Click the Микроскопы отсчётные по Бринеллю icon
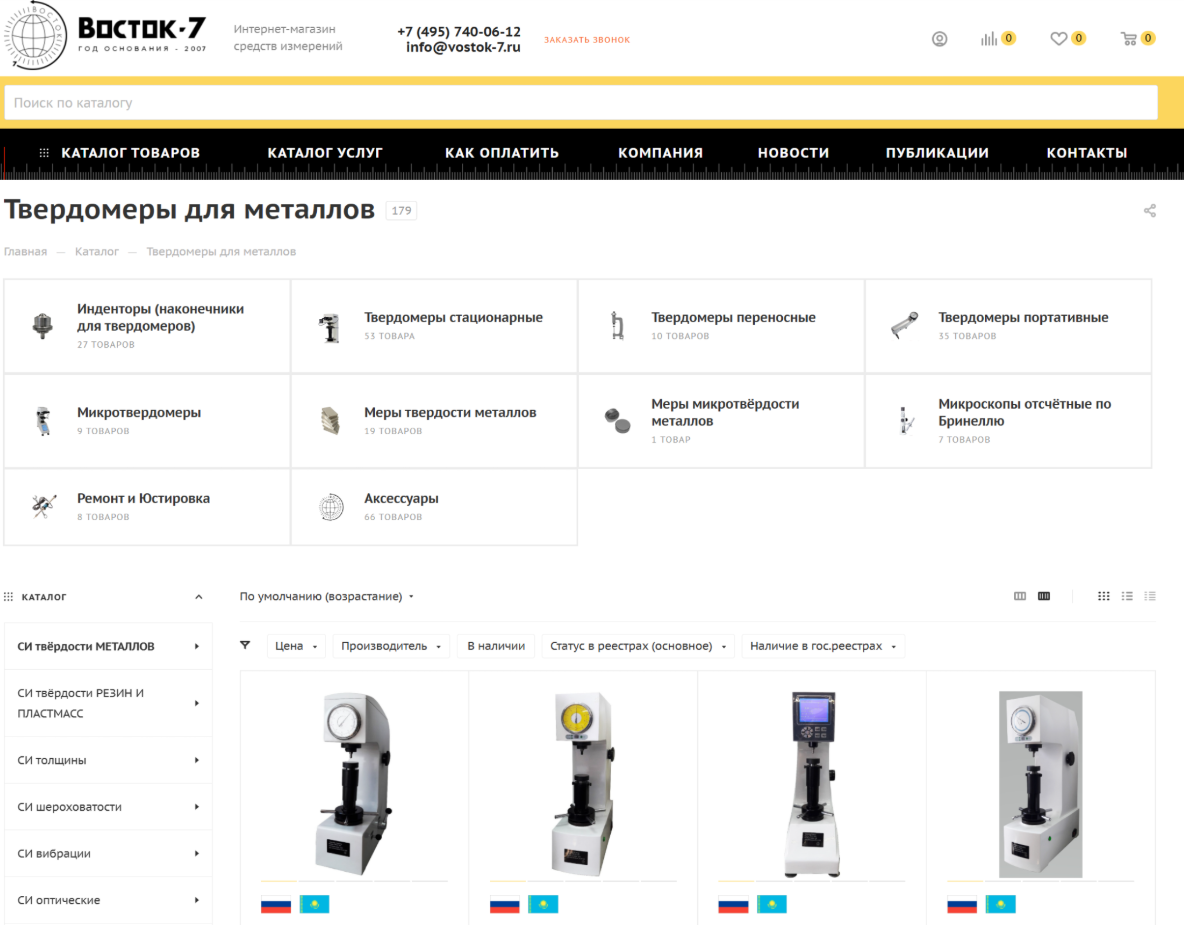Screen dimensions: 1184x925 [905, 421]
